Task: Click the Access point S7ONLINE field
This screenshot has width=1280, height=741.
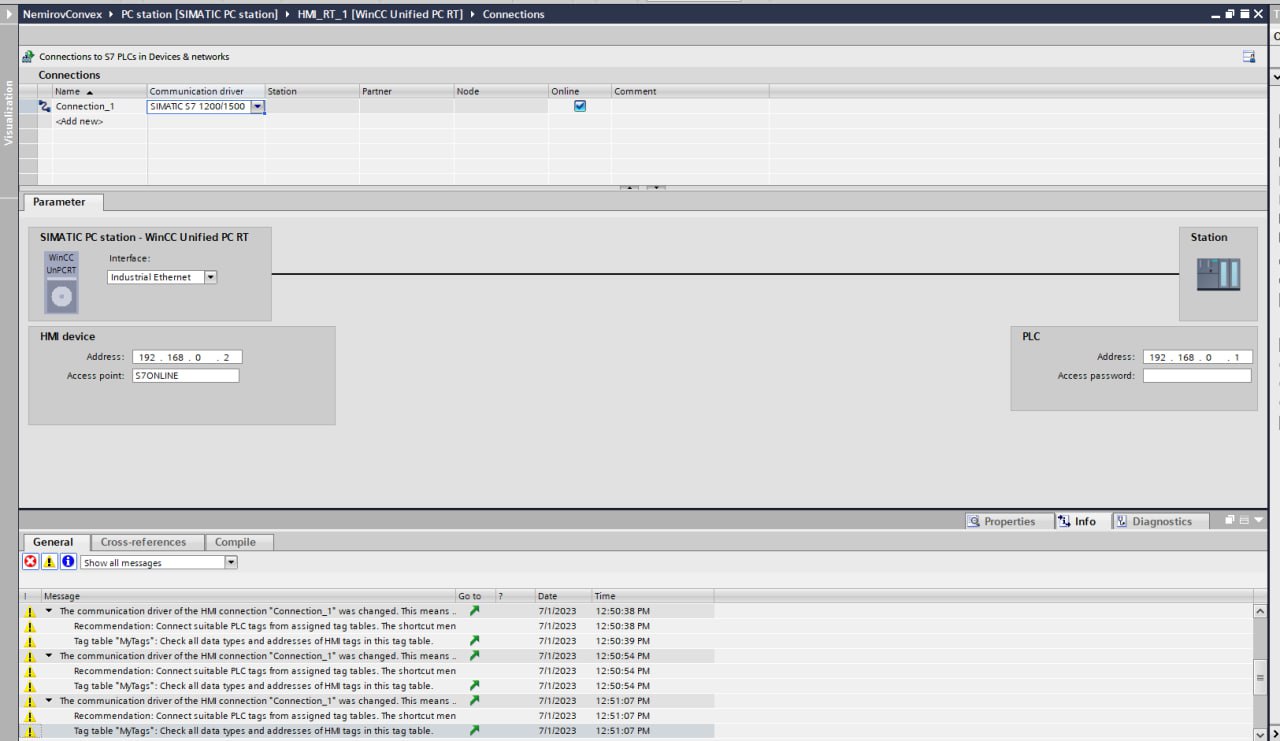Action: [x=185, y=376]
